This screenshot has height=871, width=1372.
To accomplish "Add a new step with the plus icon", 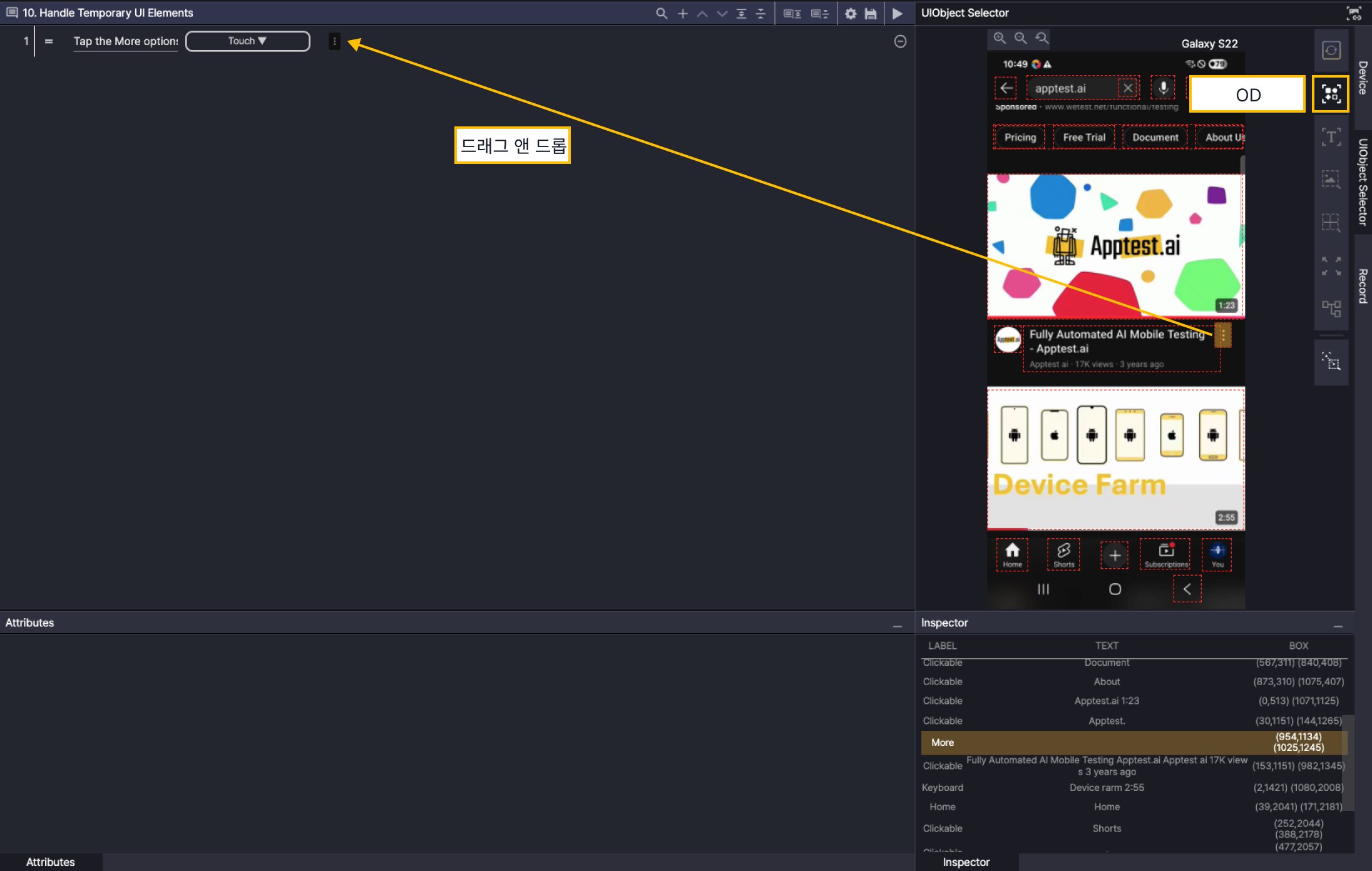I will 682,13.
